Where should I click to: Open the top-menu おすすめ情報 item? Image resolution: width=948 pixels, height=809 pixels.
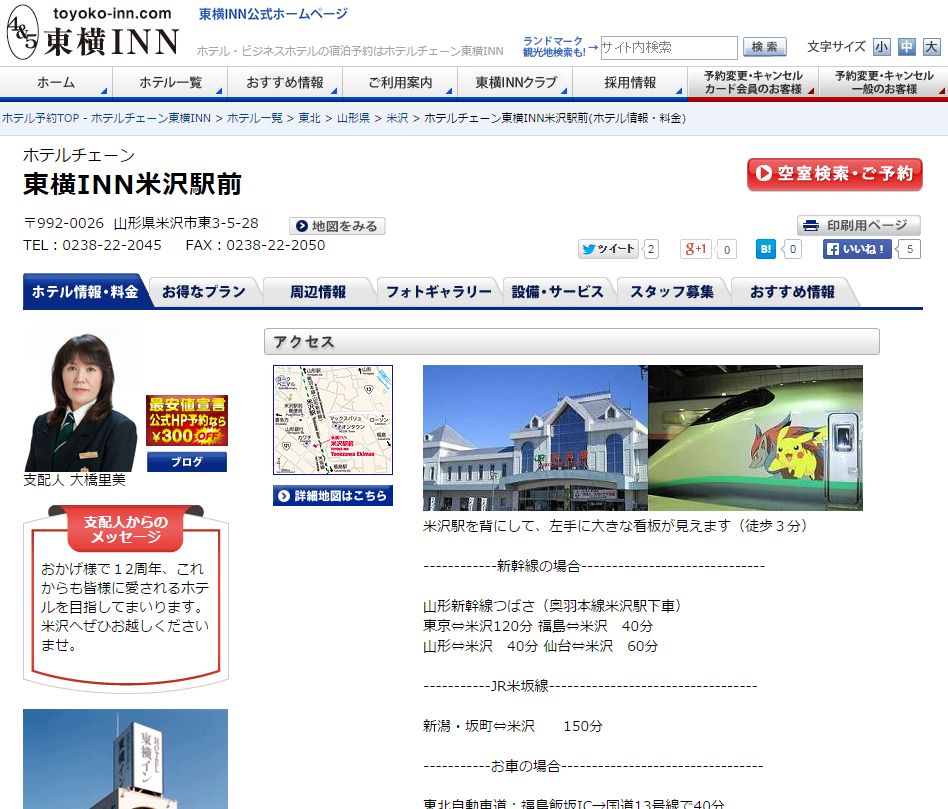click(x=285, y=83)
